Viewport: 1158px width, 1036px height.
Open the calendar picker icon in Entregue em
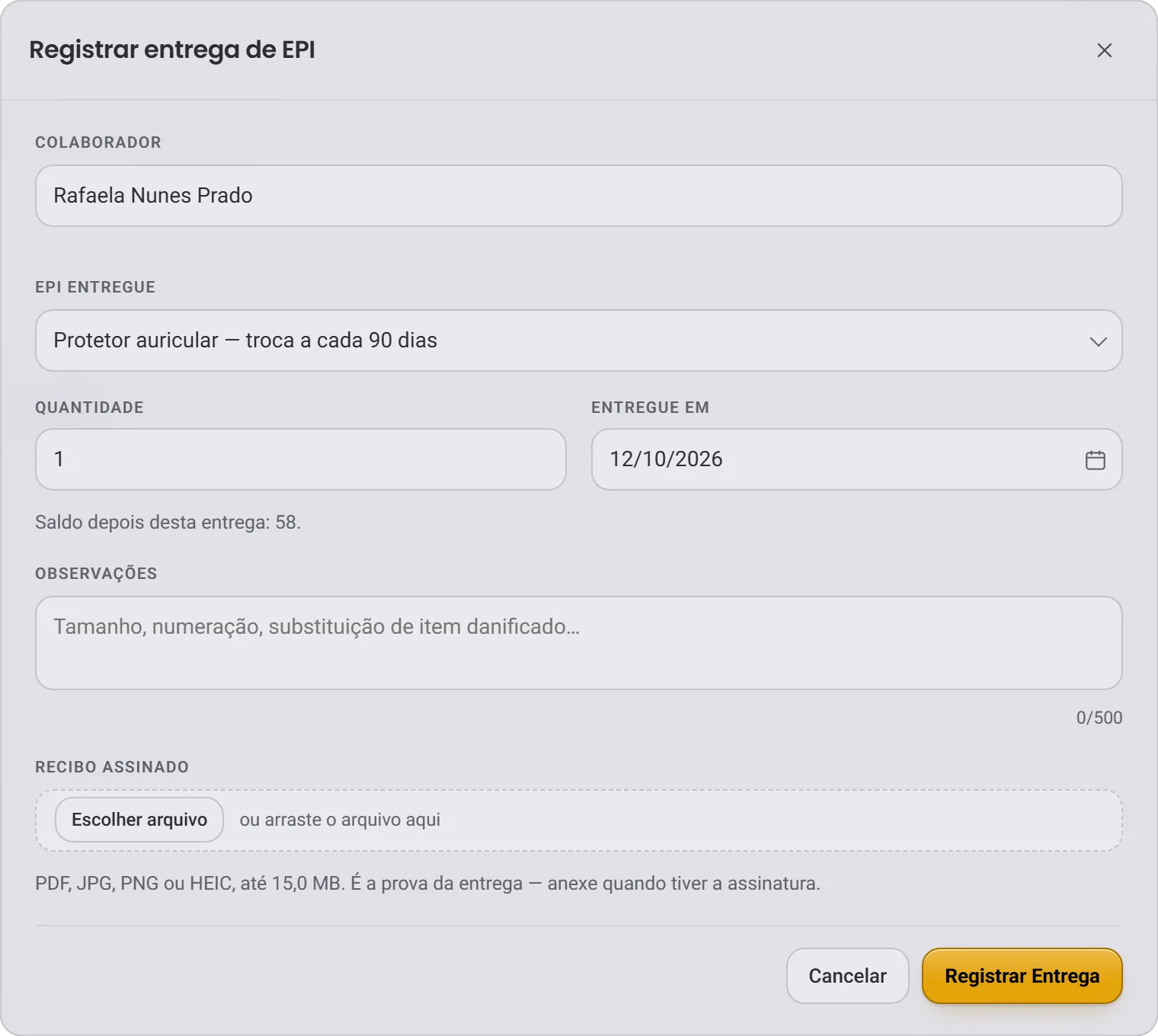click(1095, 460)
